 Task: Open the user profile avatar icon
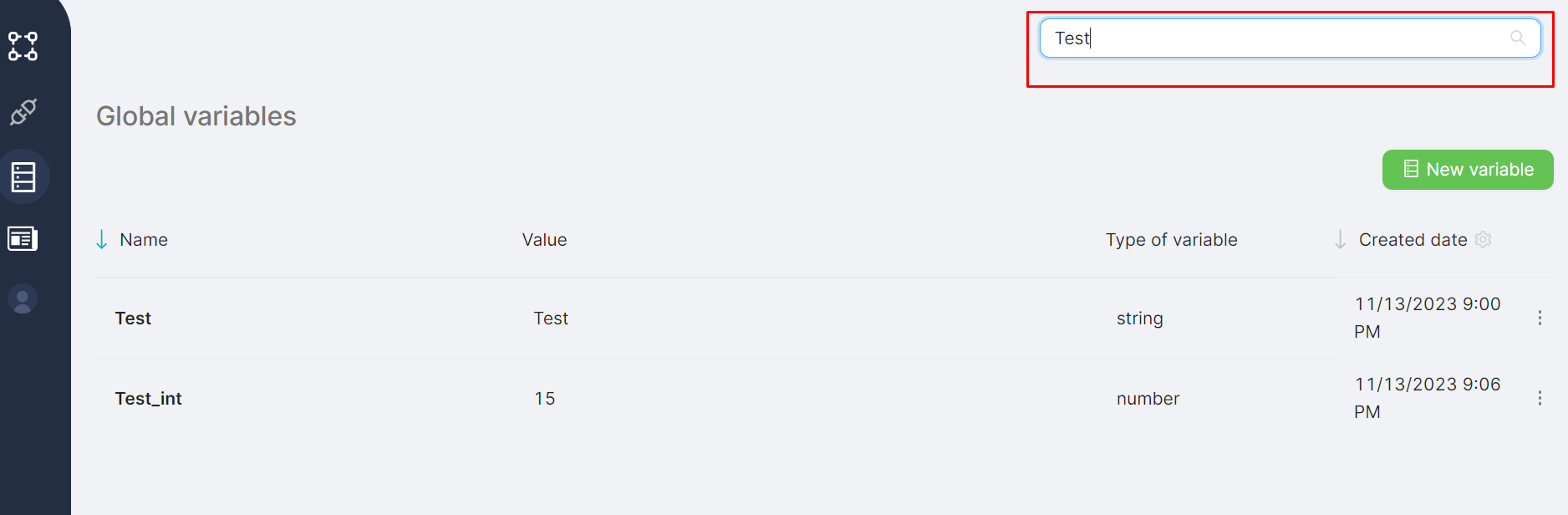pyautogui.click(x=23, y=299)
